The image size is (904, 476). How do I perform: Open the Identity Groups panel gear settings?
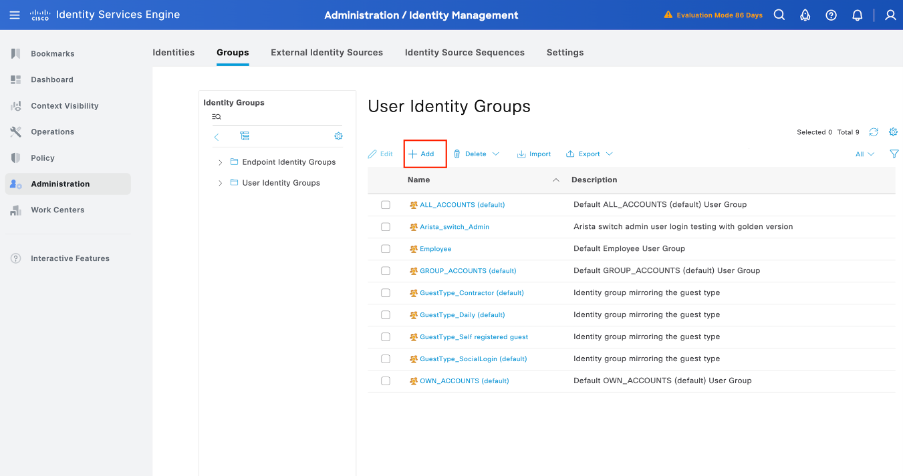tap(338, 136)
